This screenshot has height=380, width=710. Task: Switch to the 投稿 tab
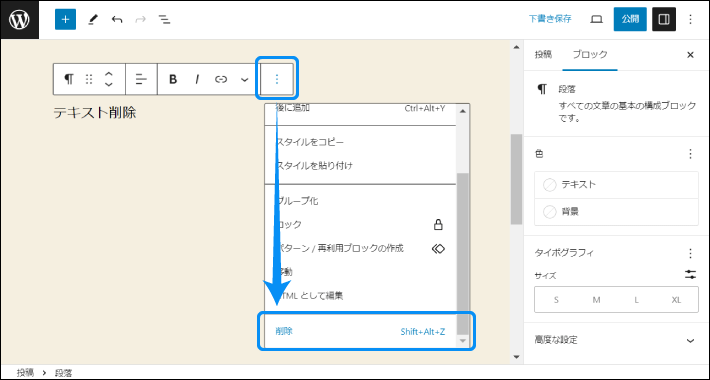(x=543, y=54)
